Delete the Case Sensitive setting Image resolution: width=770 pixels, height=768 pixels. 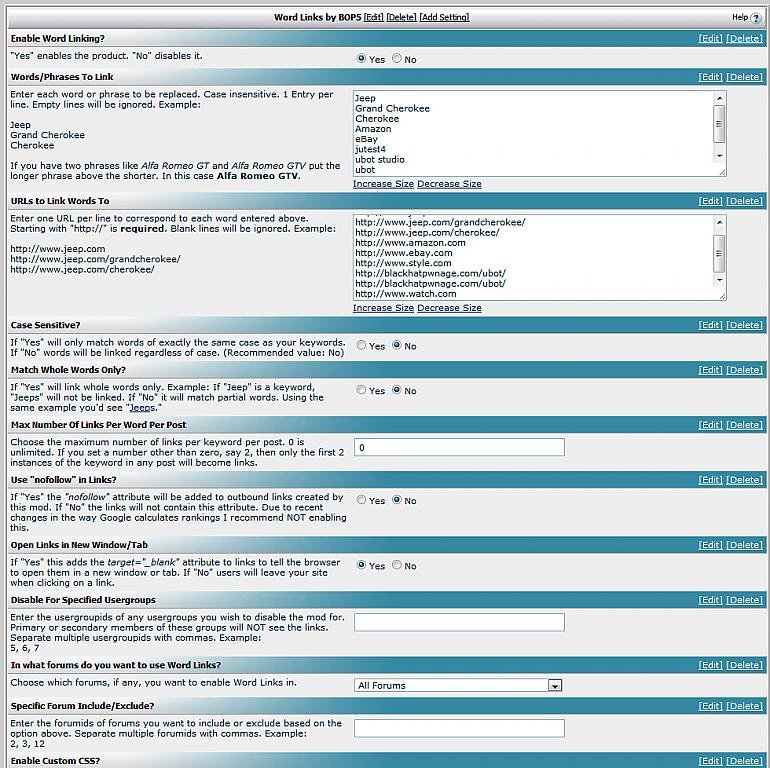(x=744, y=325)
